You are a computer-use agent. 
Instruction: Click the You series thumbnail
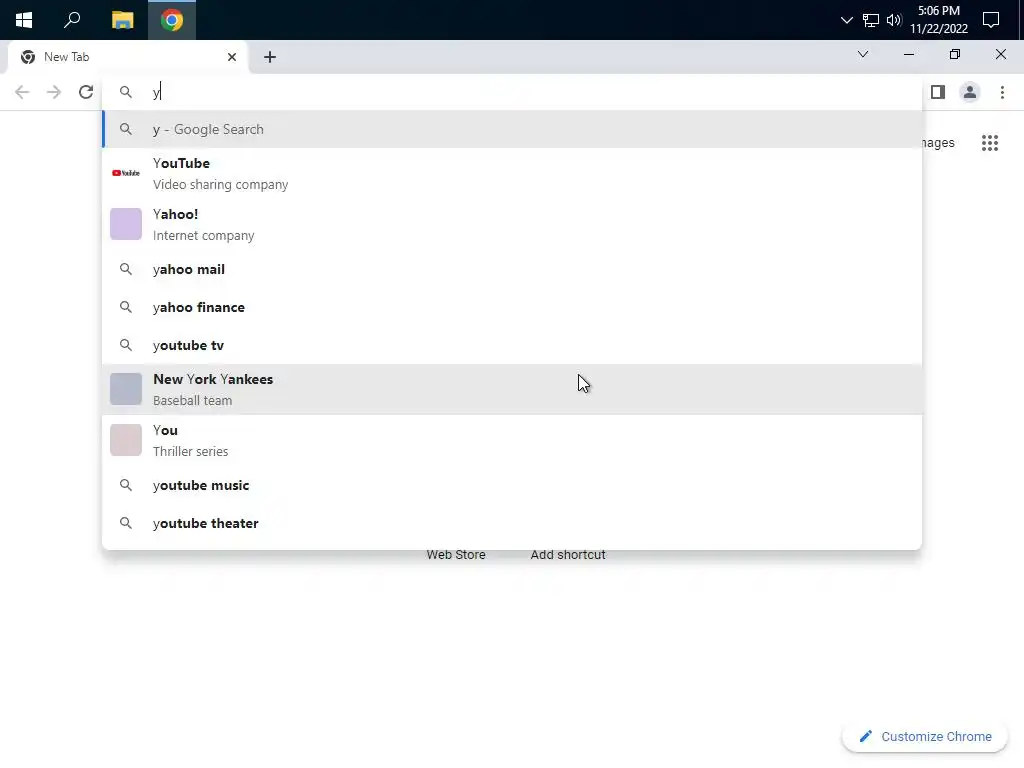point(126,440)
